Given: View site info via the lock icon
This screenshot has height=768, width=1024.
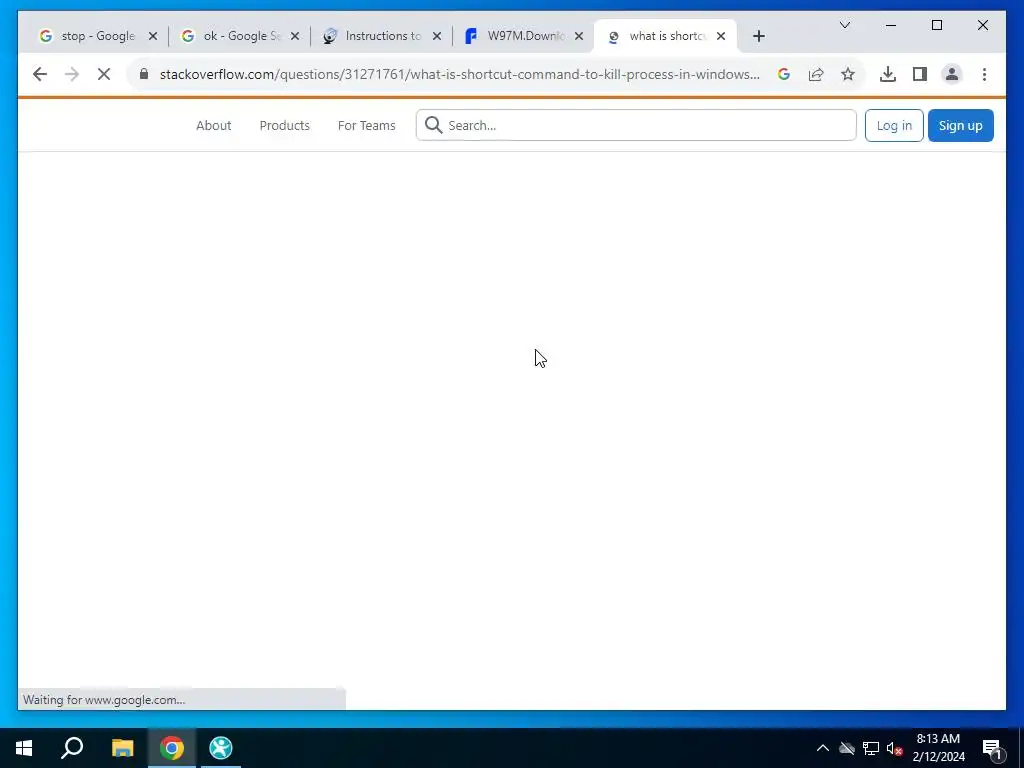Looking at the screenshot, I should click(x=144, y=74).
